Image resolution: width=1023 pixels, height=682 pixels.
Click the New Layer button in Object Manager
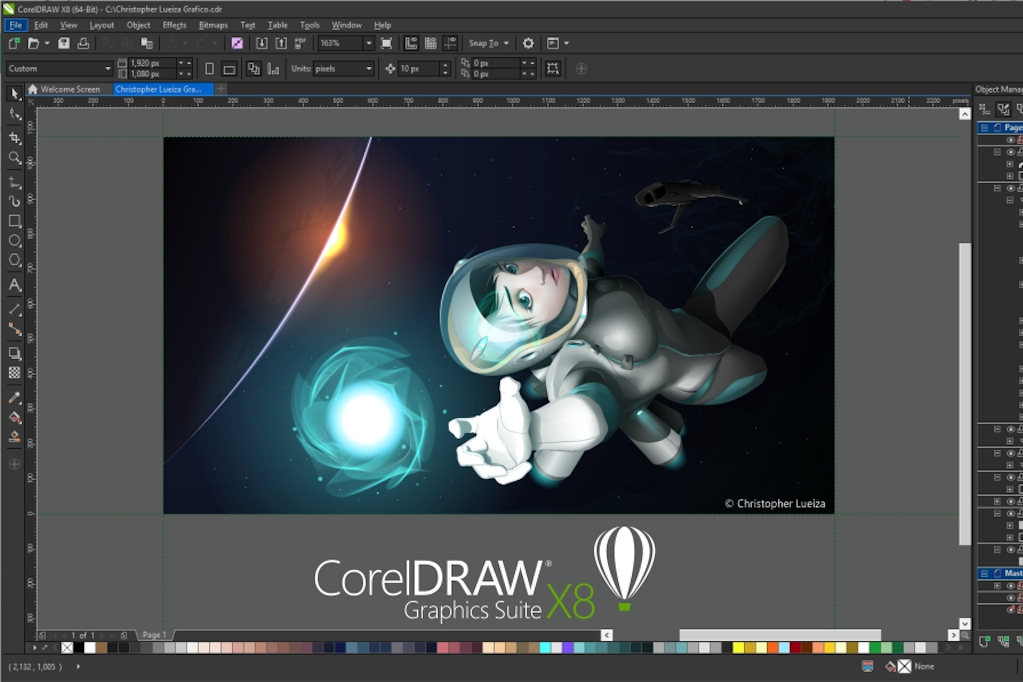985,642
